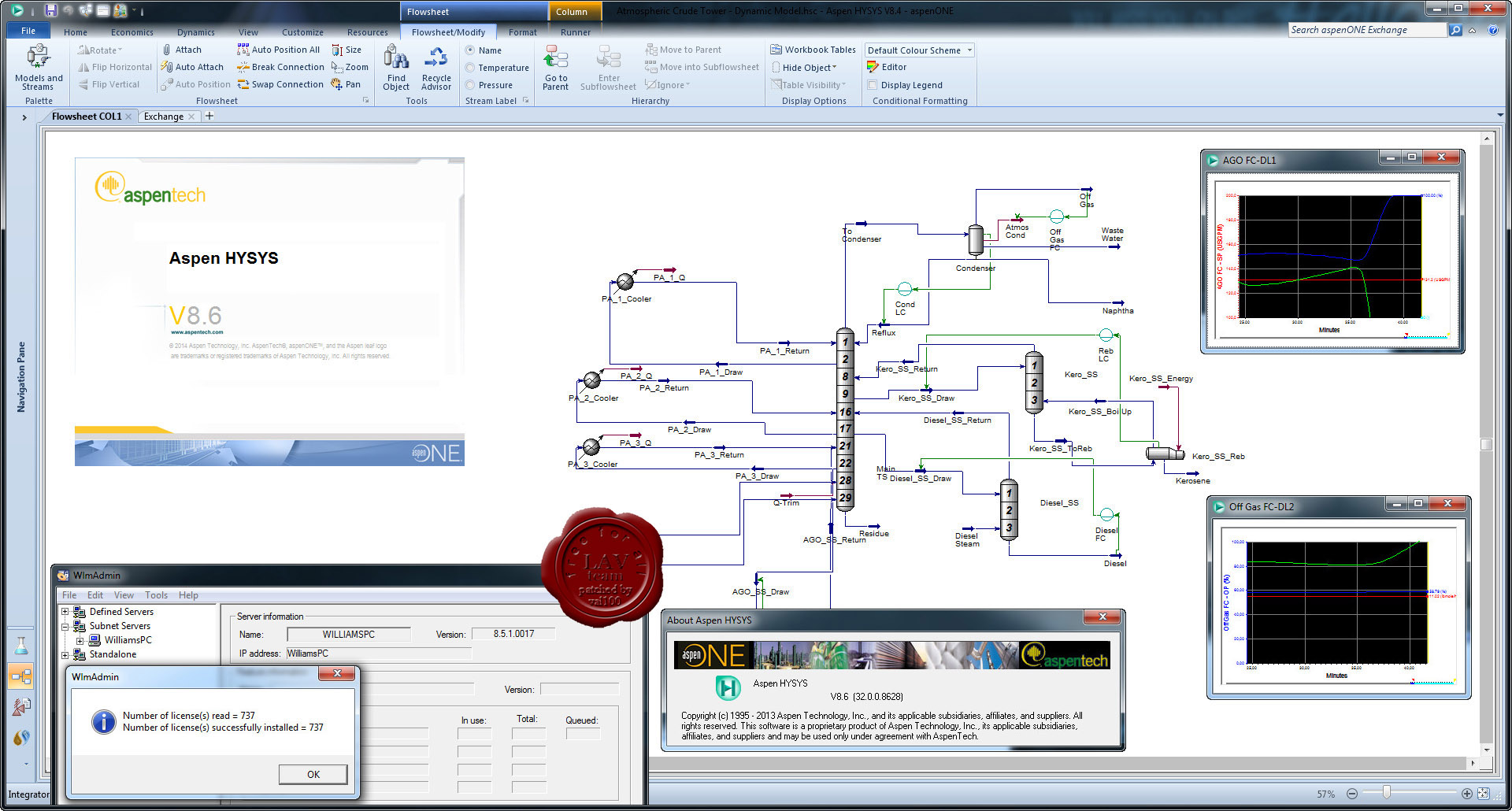Click the save icon in title bar
The width and height of the screenshot is (1512, 811).
(50, 10)
